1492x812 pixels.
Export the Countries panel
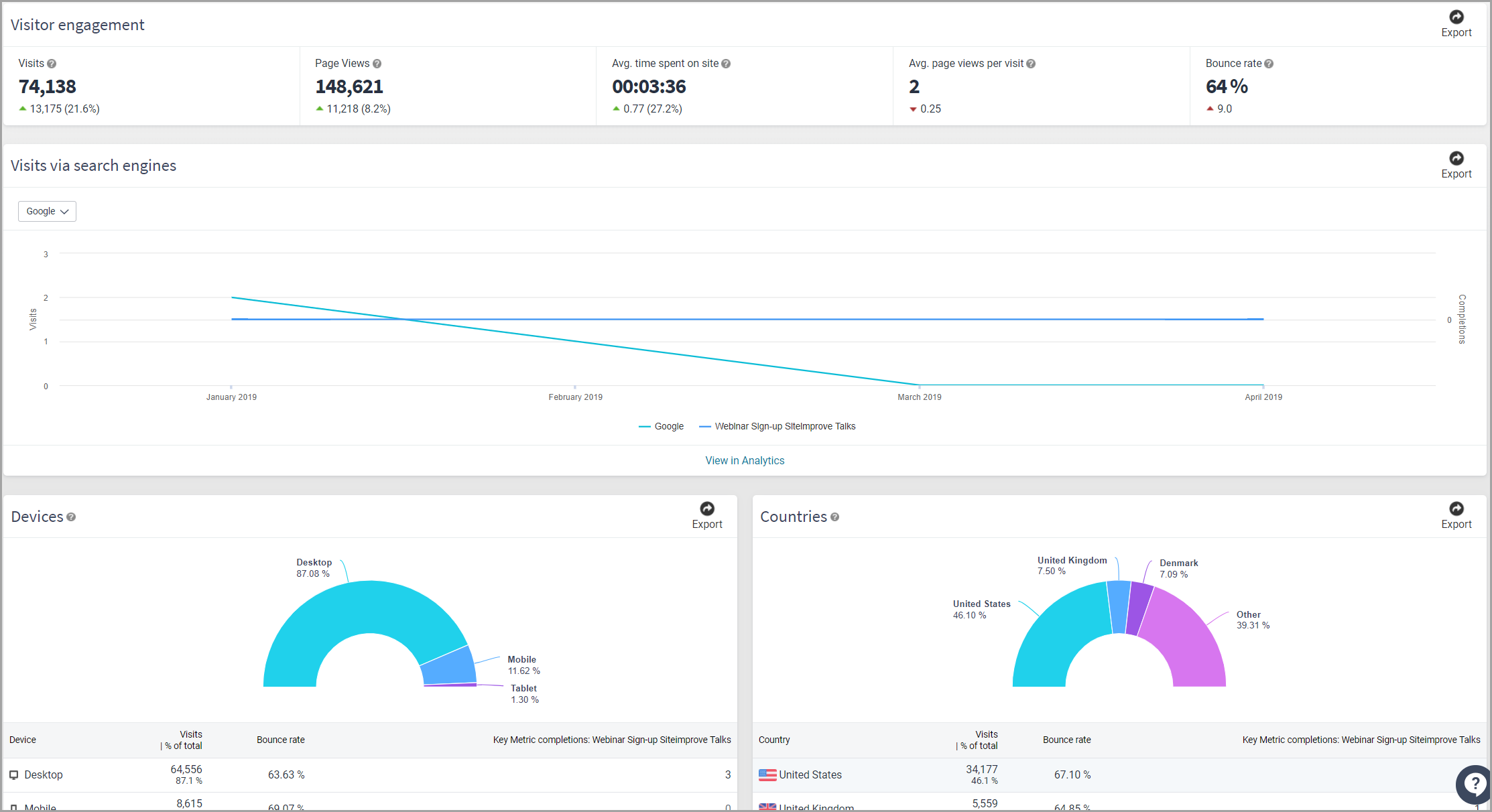(1456, 516)
